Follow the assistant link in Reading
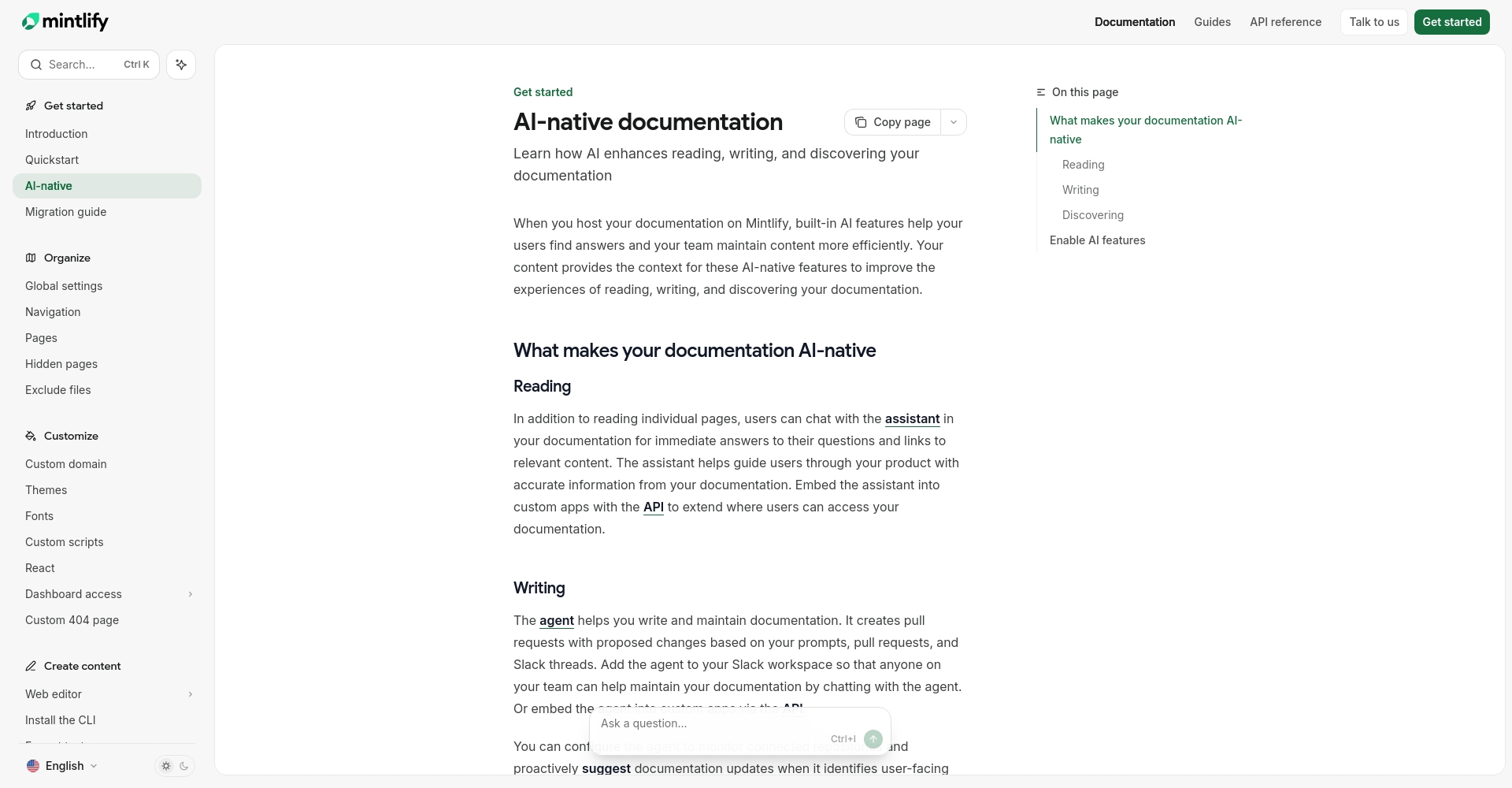The height and width of the screenshot is (788, 1512). (x=912, y=419)
